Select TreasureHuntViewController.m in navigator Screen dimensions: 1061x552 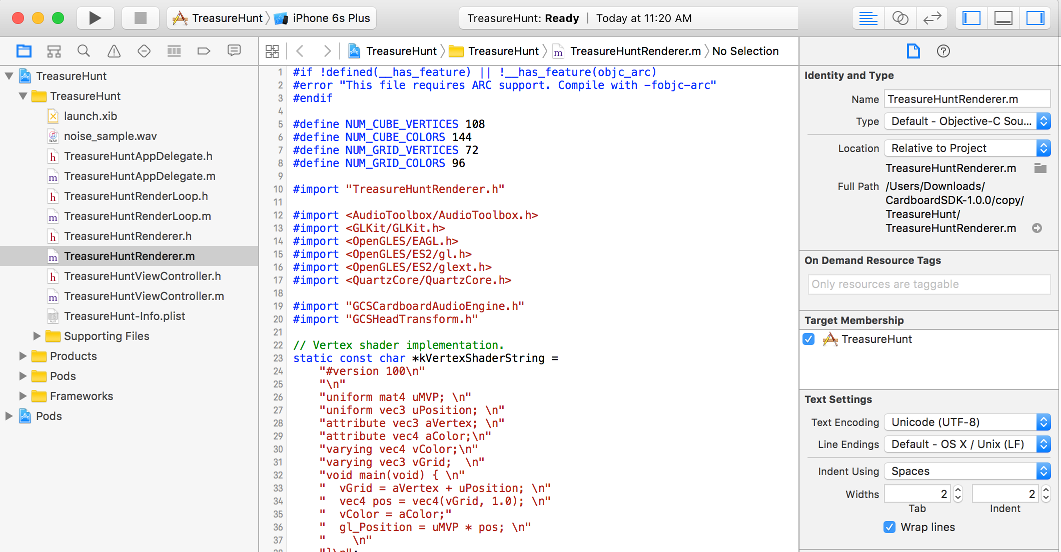[143, 296]
